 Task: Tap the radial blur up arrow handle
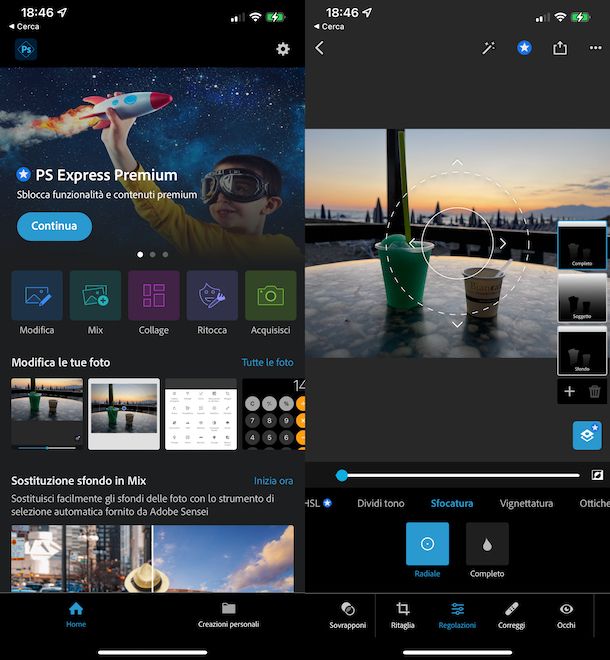click(x=457, y=162)
